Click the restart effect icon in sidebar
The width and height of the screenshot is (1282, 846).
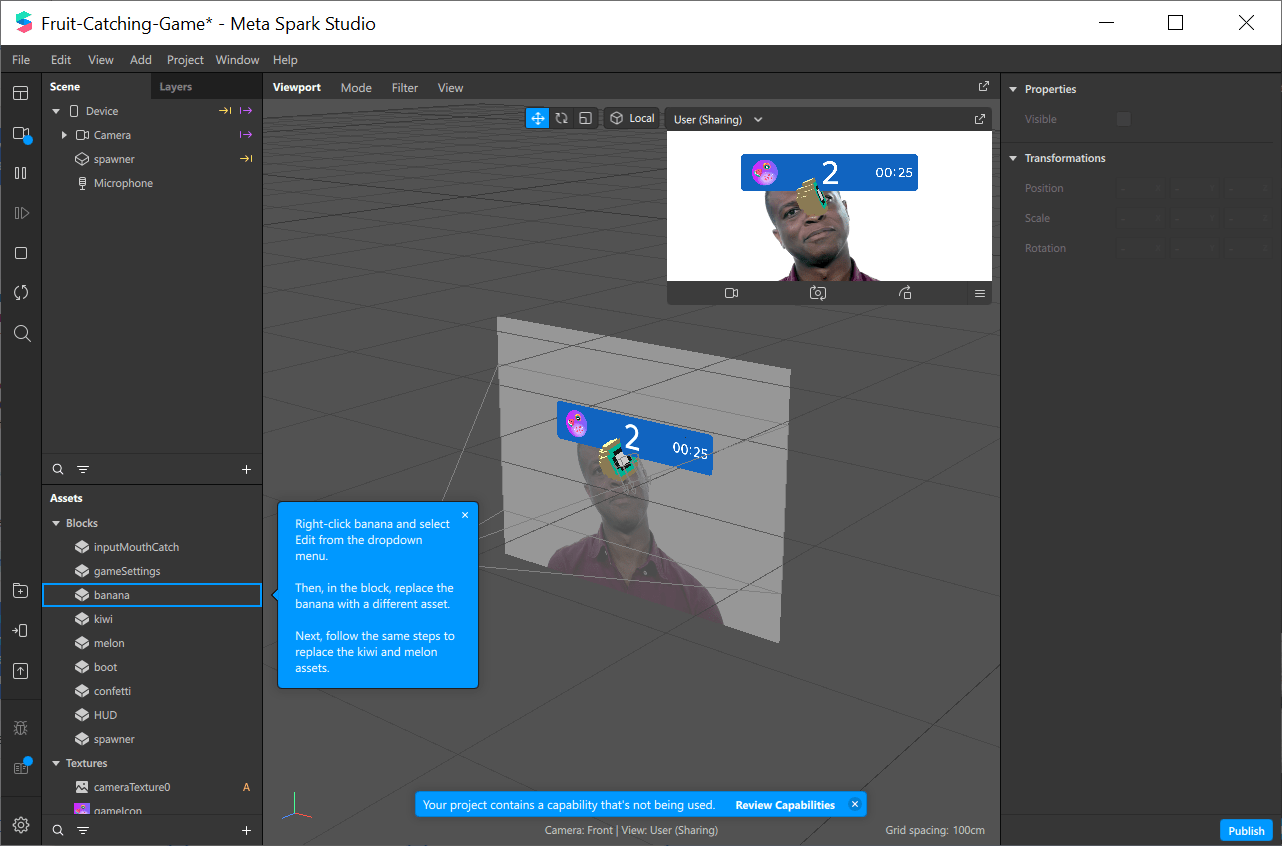coord(21,293)
